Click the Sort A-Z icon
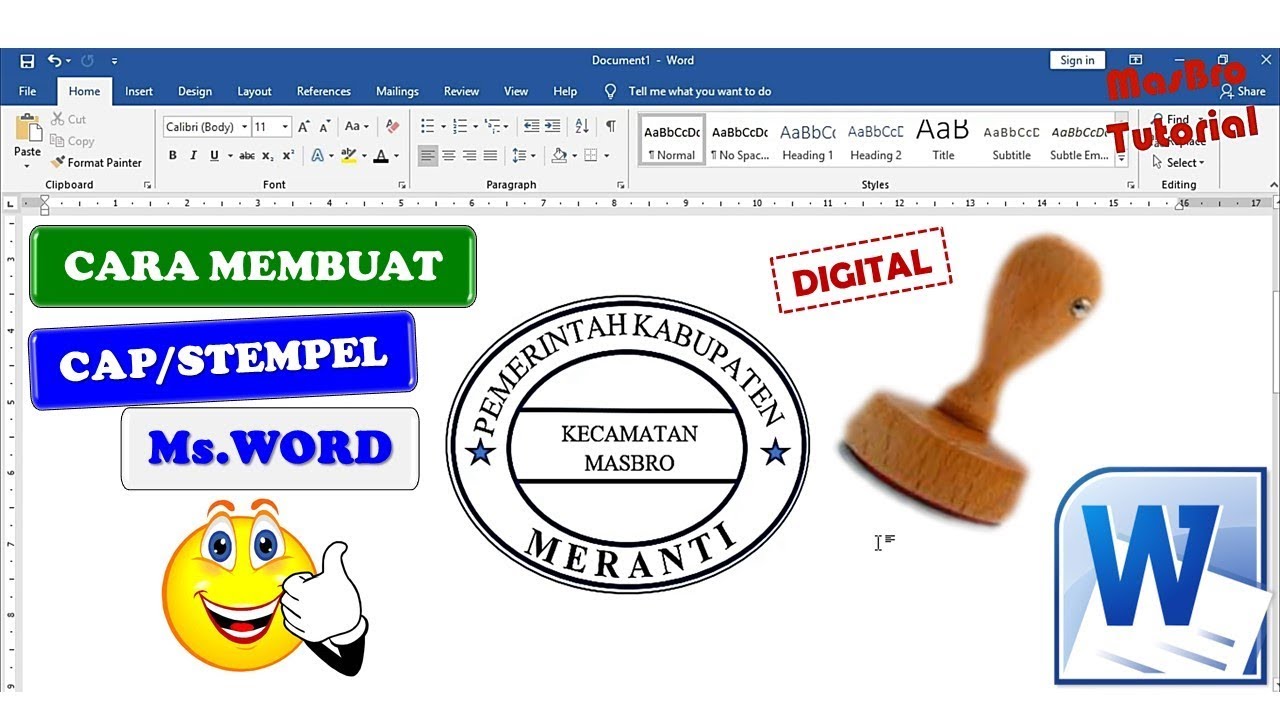The width and height of the screenshot is (1280, 720). tap(582, 126)
